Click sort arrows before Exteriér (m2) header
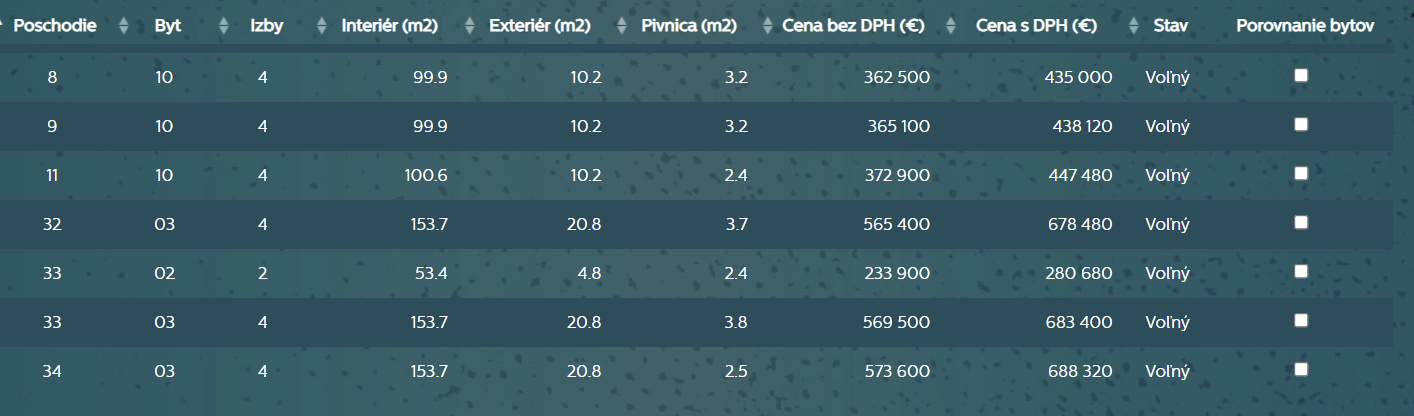Image resolution: width=1414 pixels, height=416 pixels. 470,27
